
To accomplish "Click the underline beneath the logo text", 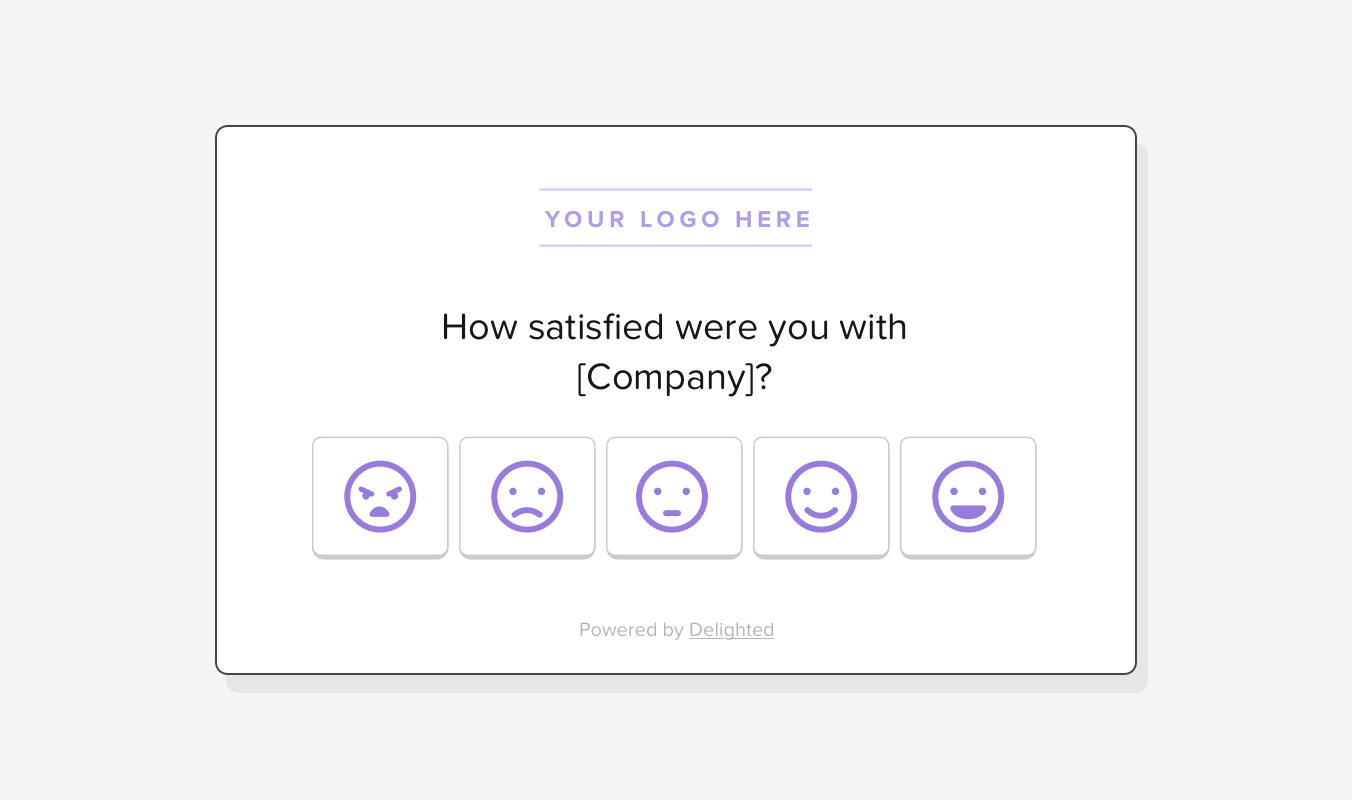I will [675, 245].
